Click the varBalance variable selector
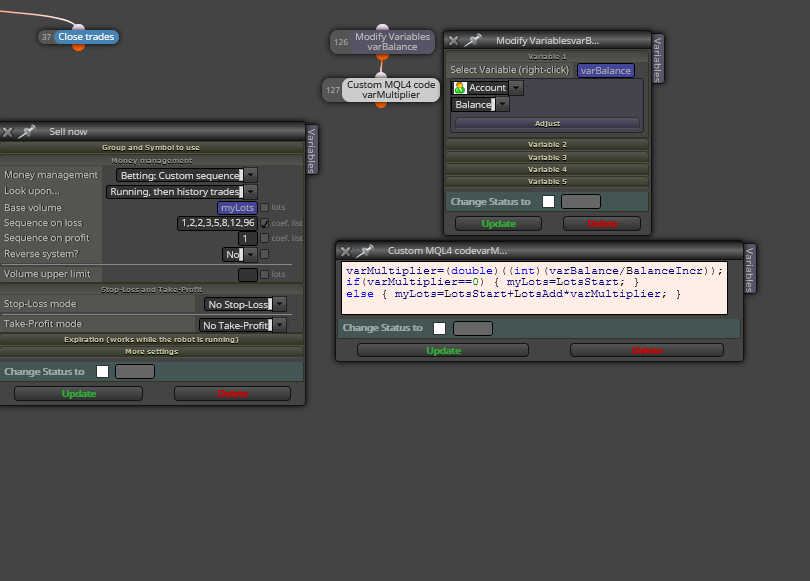The height and width of the screenshot is (581, 810). pyautogui.click(x=605, y=71)
